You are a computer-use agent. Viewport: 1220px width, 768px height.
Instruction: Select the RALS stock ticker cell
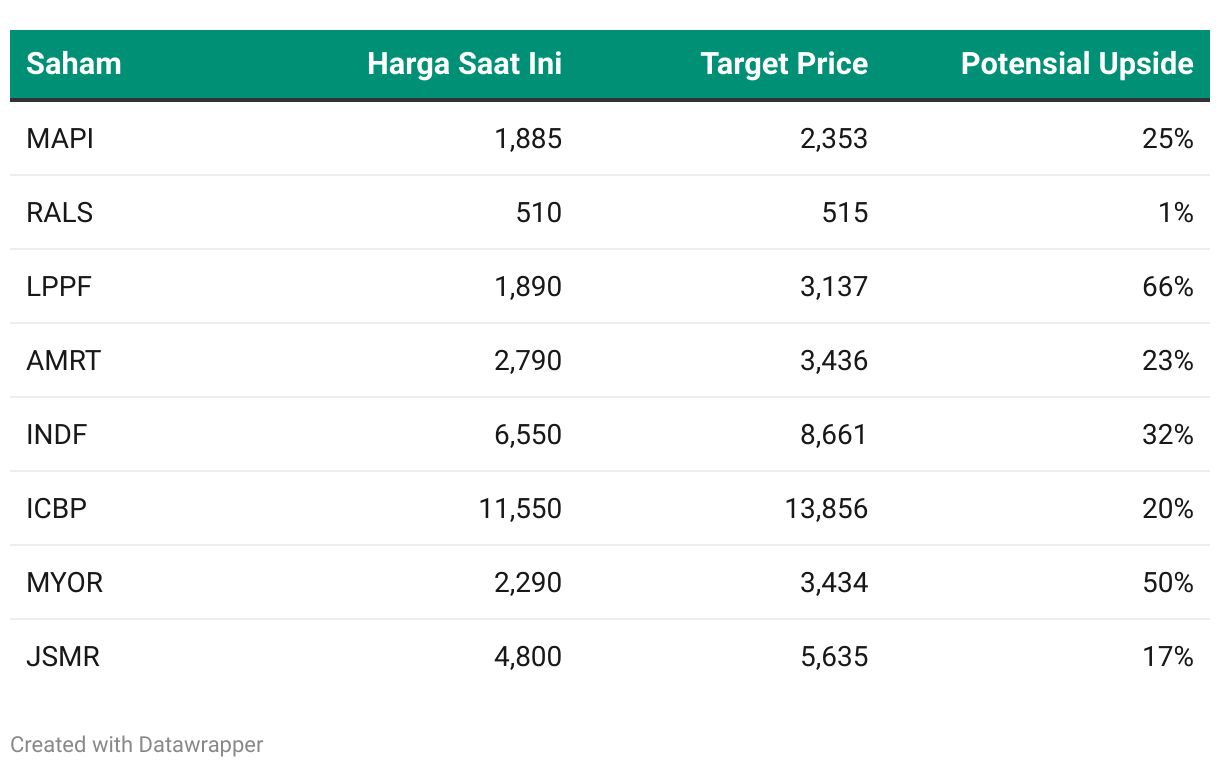pos(59,213)
